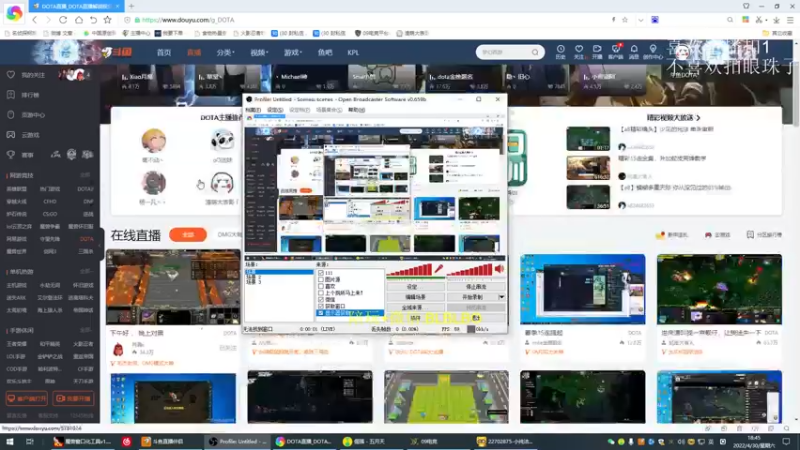The height and width of the screenshot is (450, 800).
Task: Mute desktop speaker icon in OBS window
Action: point(499,269)
